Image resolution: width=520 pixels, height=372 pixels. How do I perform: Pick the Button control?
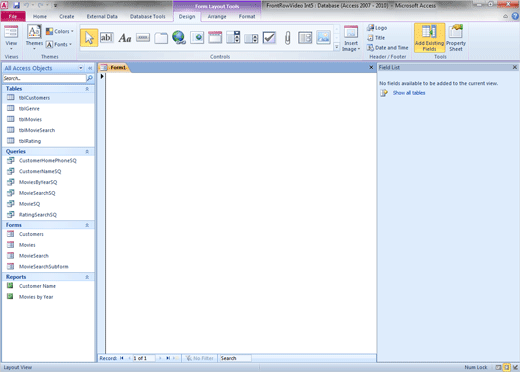point(143,38)
